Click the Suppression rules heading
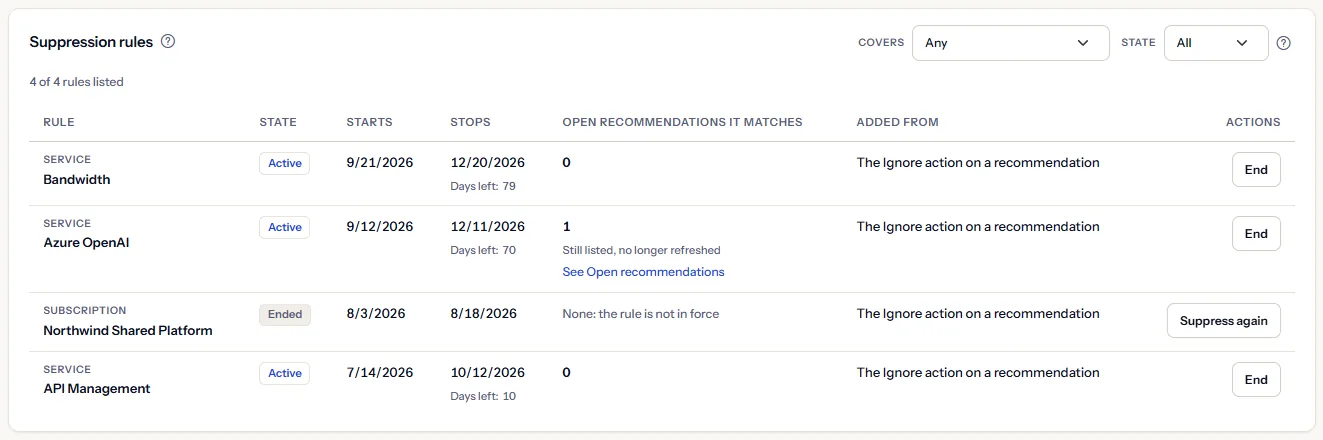Image resolution: width=1323 pixels, height=440 pixels. pyautogui.click(x=91, y=42)
